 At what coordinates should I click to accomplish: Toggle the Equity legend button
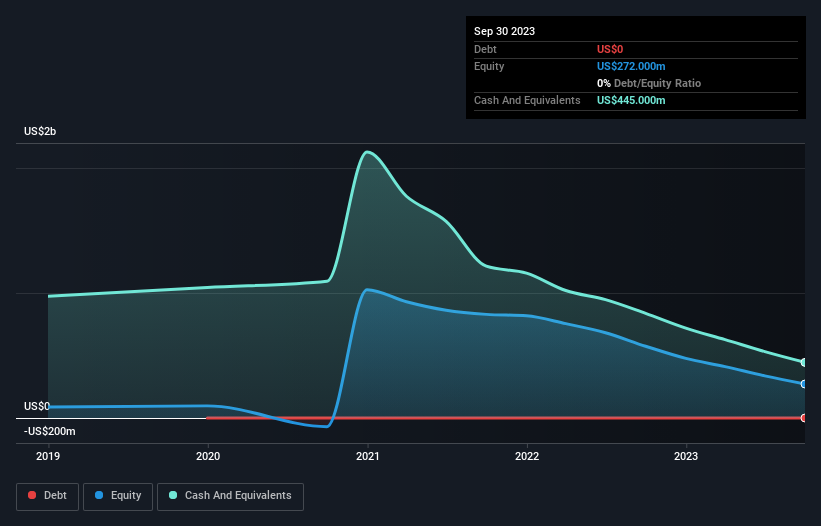(x=118, y=496)
